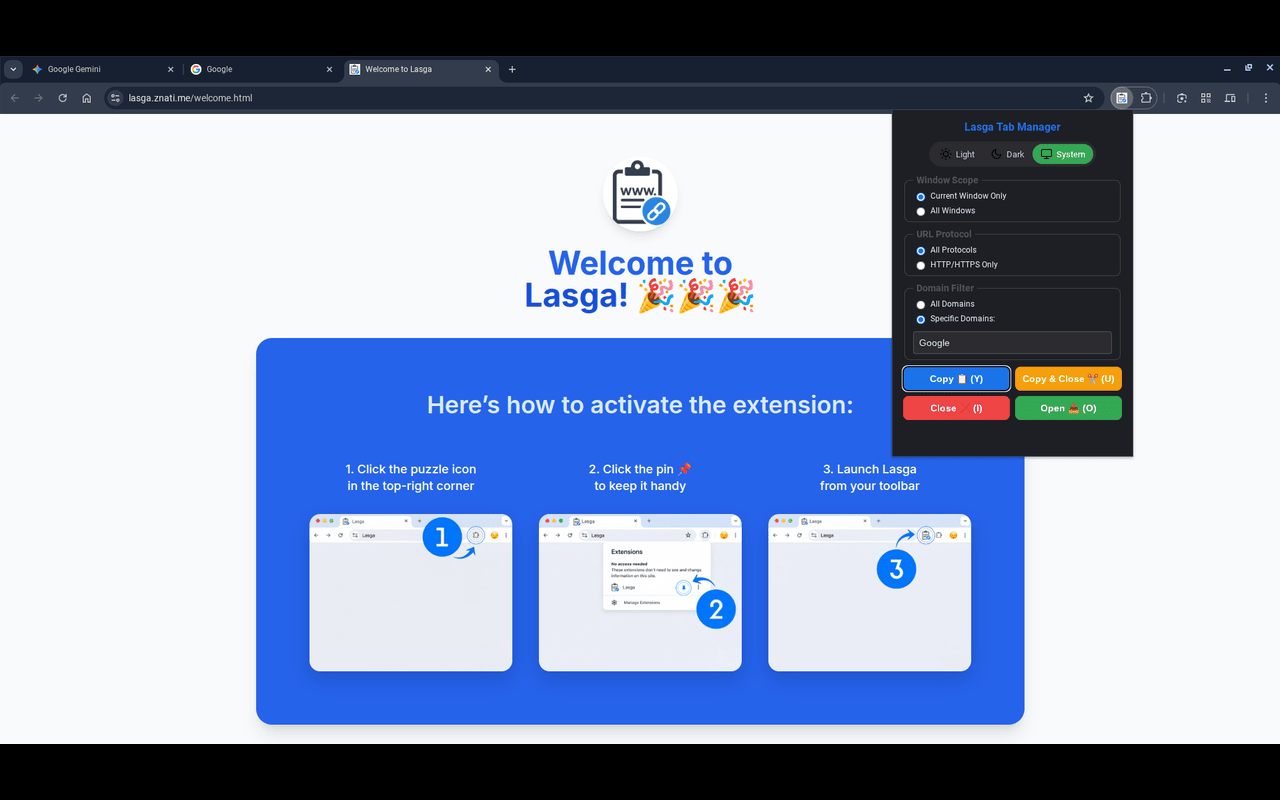Click the Lasga Tab Manager title
The height and width of the screenshot is (800, 1280).
click(x=1012, y=127)
